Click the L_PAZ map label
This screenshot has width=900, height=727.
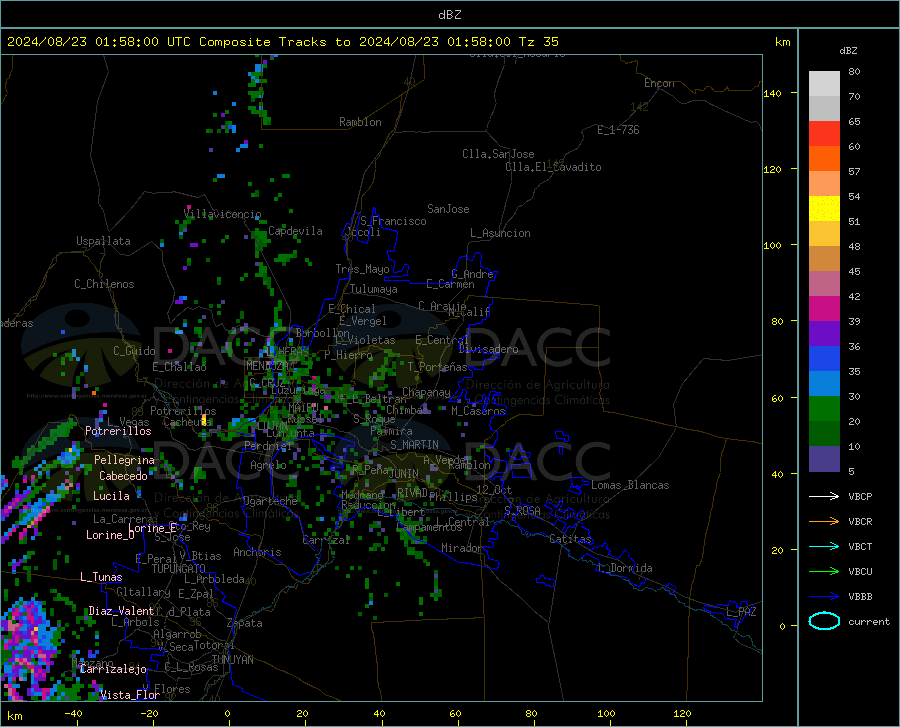[741, 612]
